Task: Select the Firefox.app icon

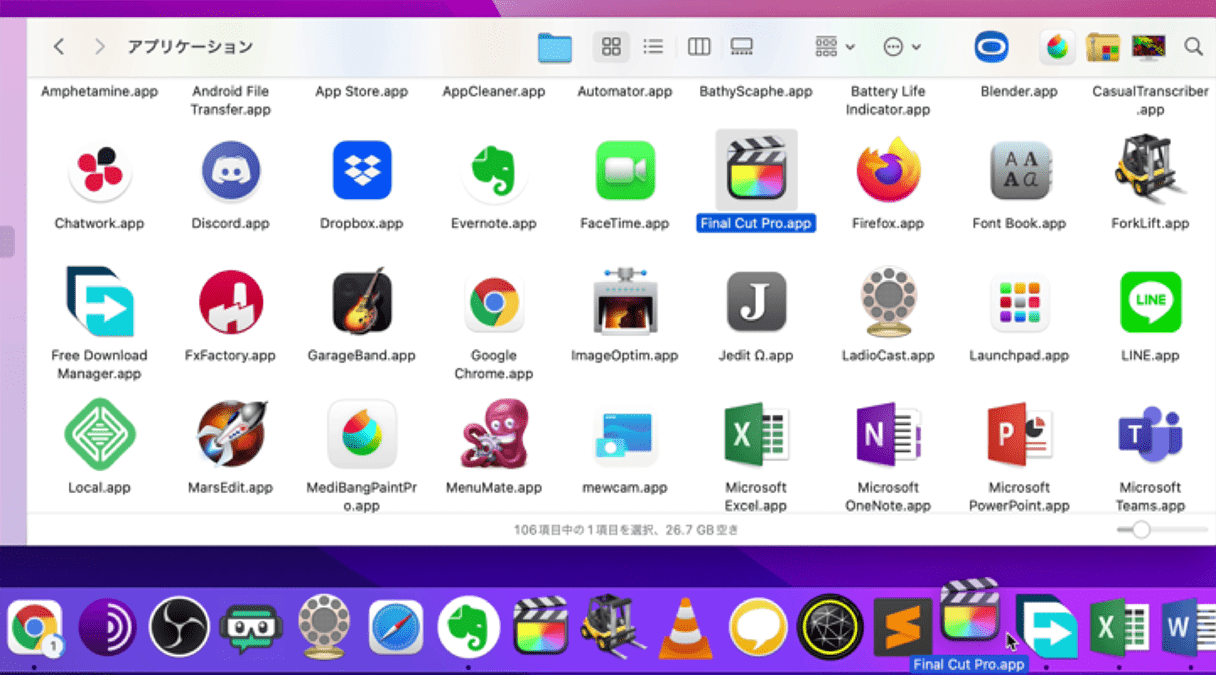Action: pyautogui.click(x=888, y=171)
